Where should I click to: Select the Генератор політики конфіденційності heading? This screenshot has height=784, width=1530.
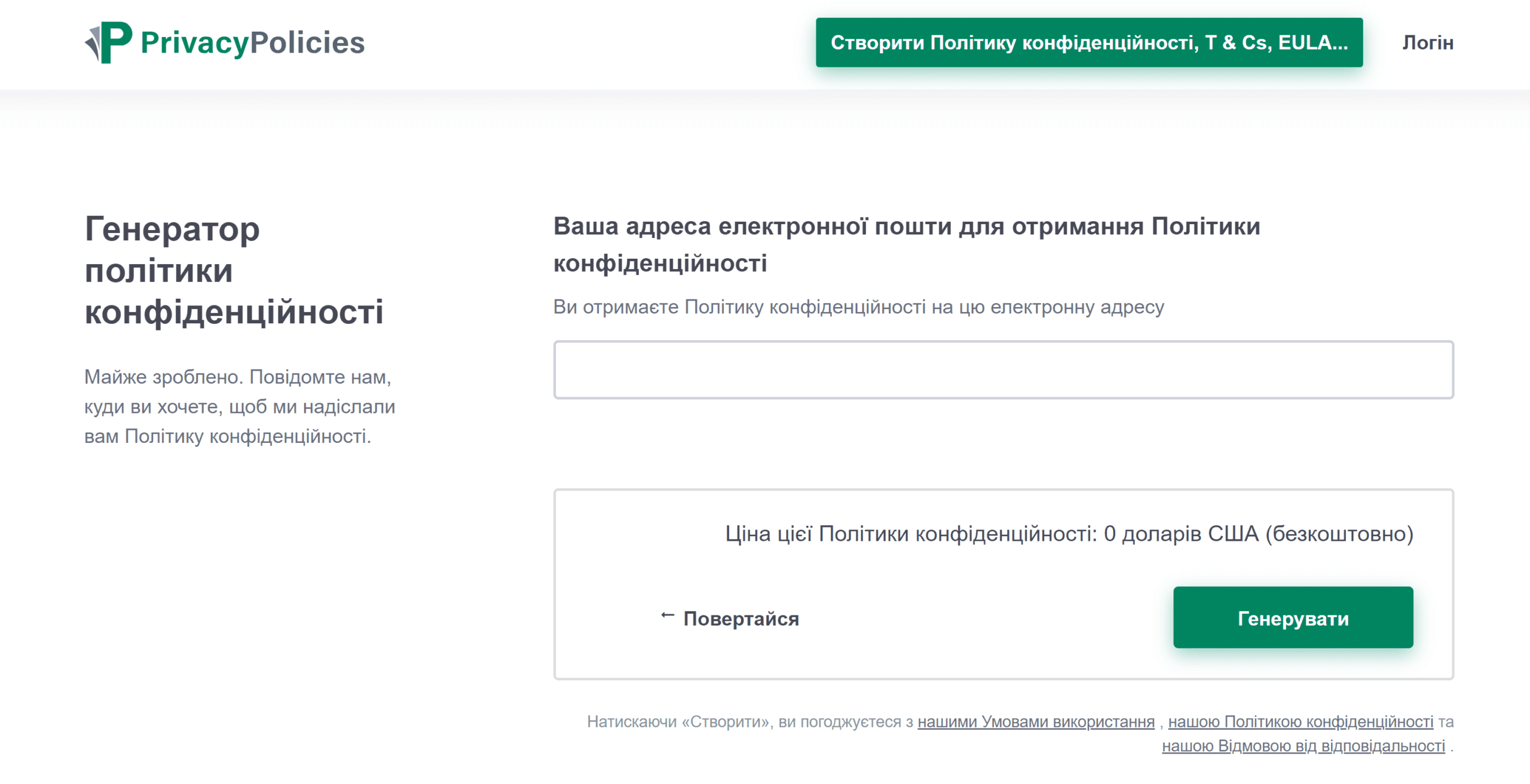click(236, 269)
